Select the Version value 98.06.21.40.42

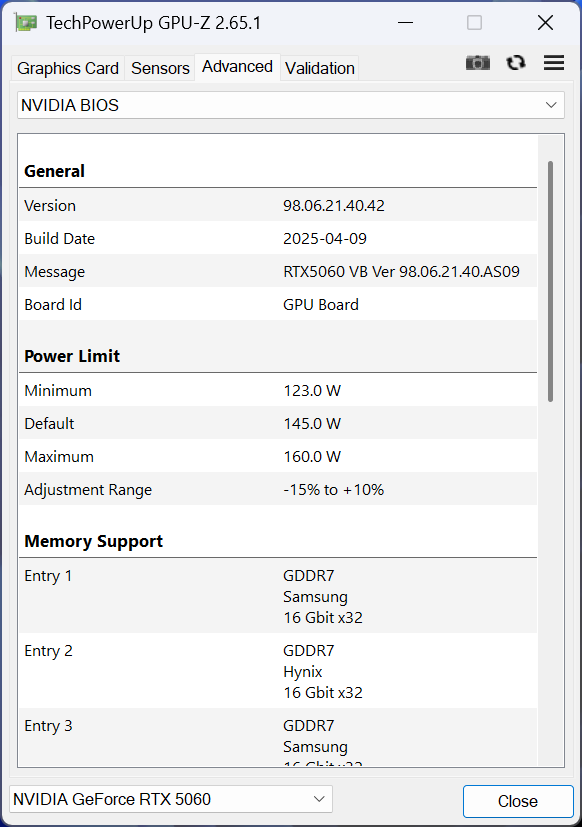(330, 205)
